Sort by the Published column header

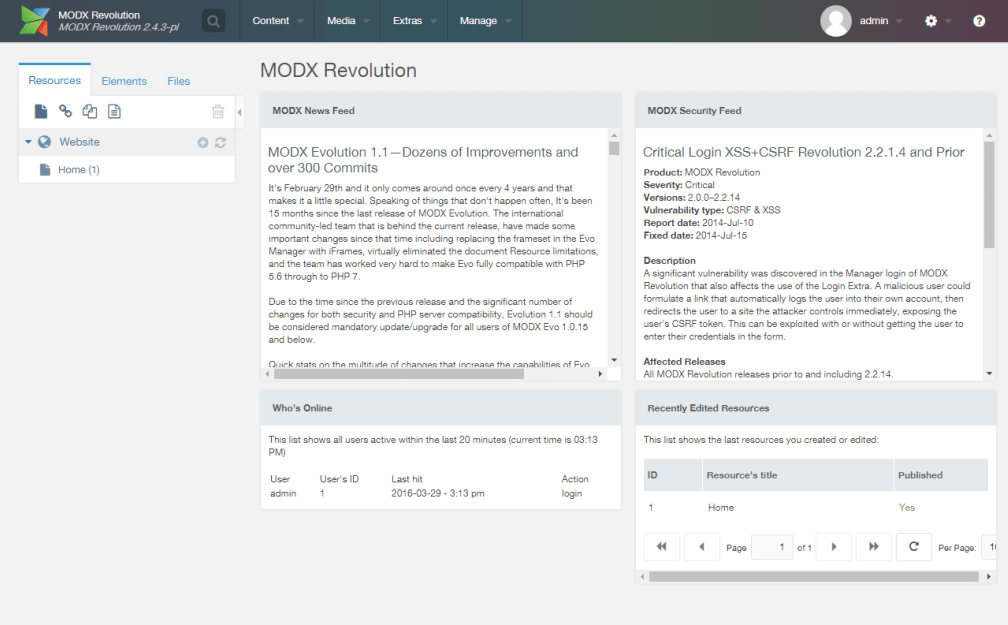(940, 475)
